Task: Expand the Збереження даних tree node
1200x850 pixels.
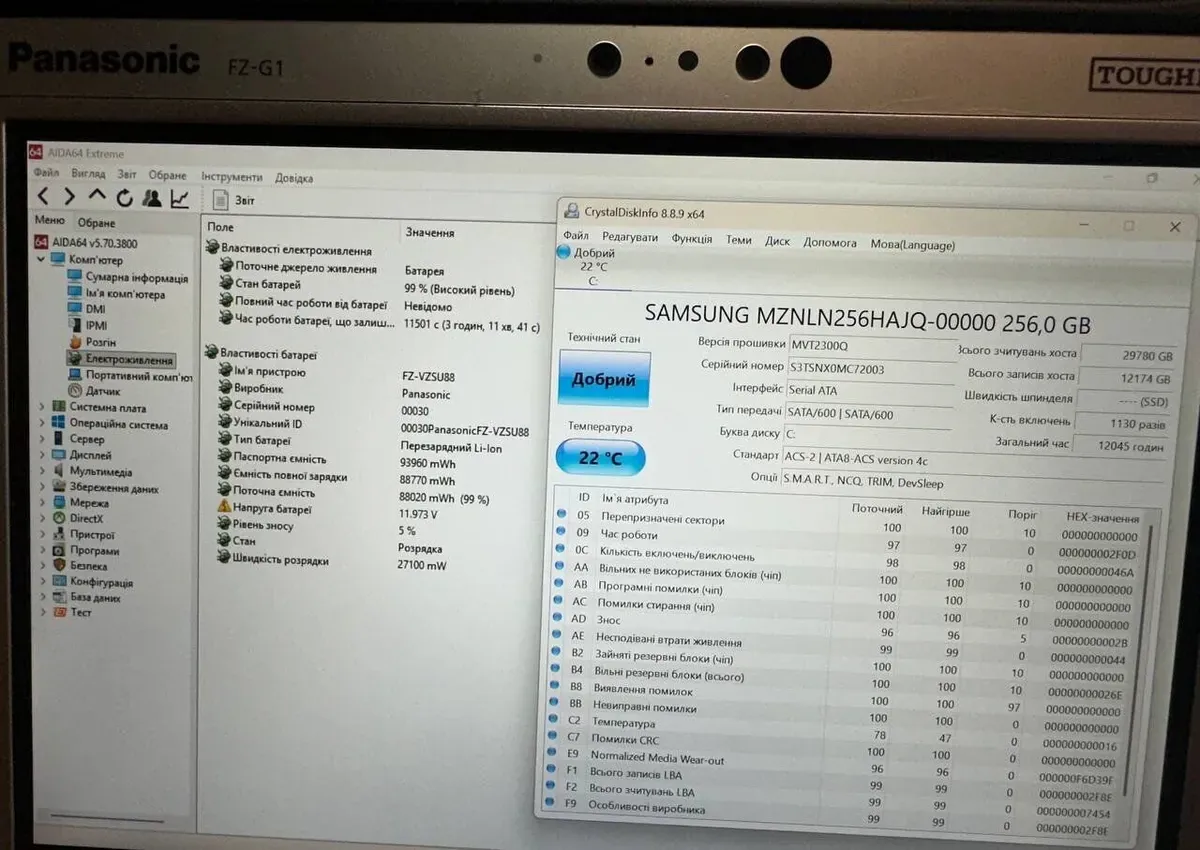Action: point(41,487)
